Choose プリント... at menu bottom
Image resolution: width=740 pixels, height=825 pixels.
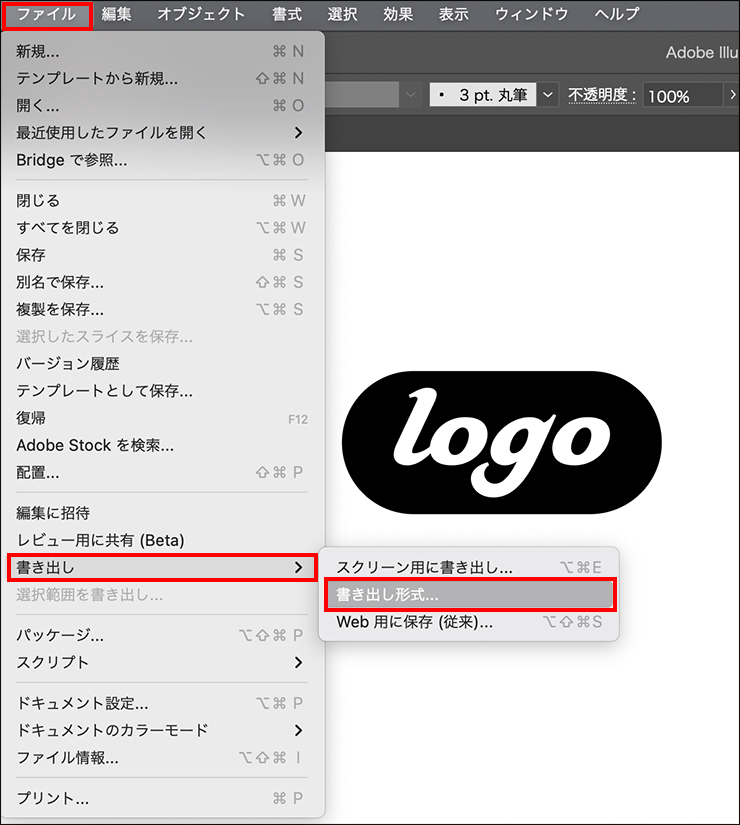point(53,798)
